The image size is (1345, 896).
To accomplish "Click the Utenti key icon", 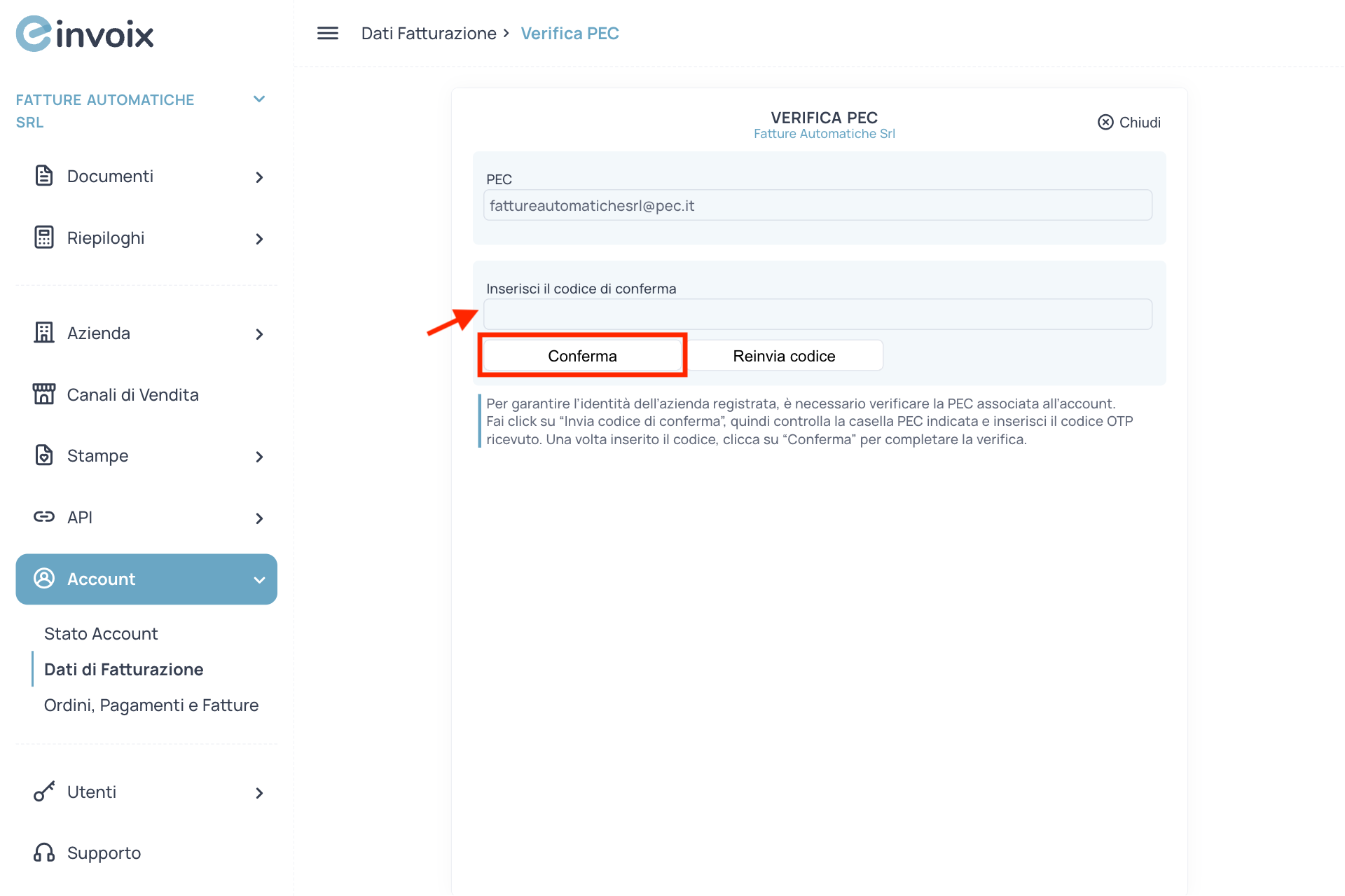I will click(x=43, y=792).
